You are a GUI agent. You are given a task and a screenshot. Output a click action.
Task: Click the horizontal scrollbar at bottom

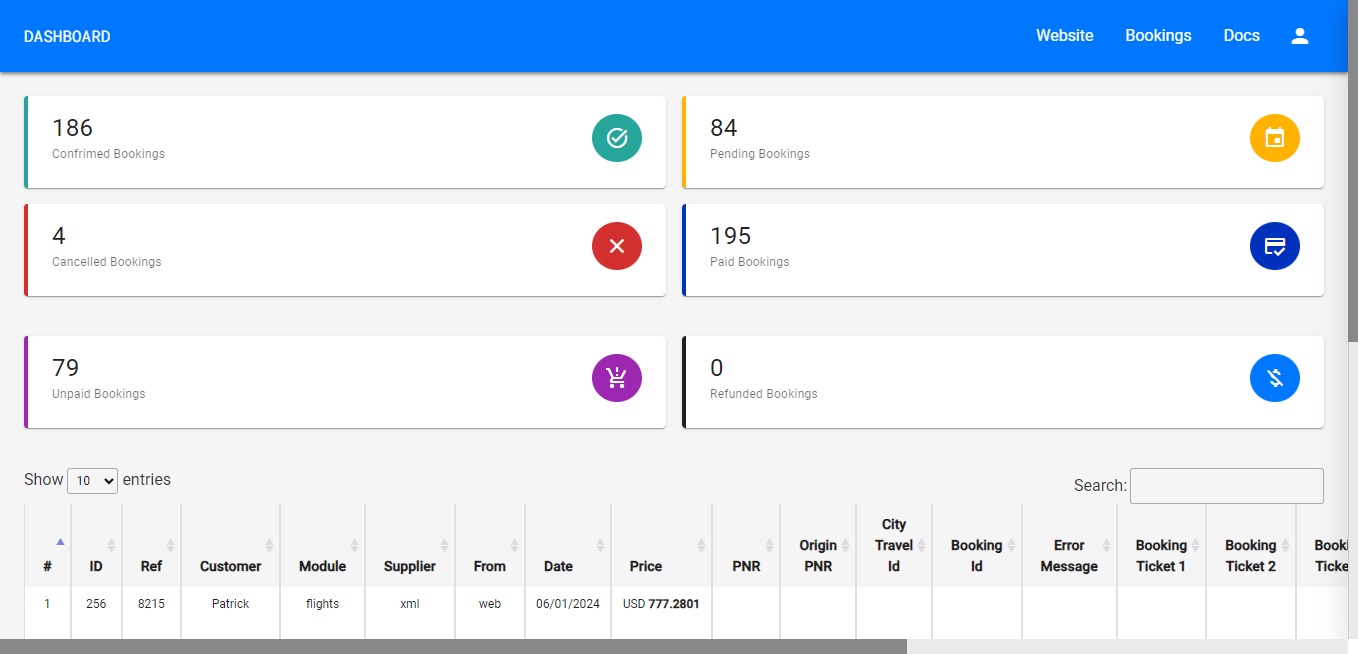452,646
